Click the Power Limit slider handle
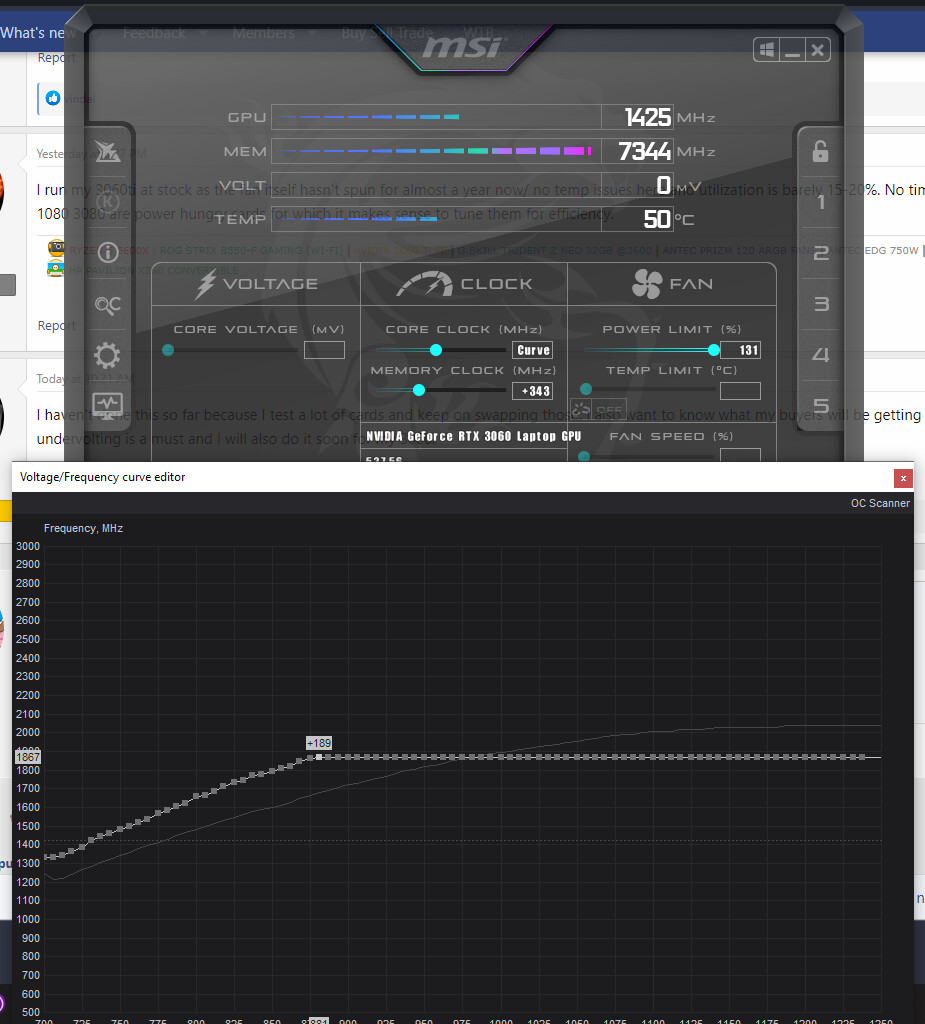Screen dimensions: 925x1024 pyautogui.click(x=714, y=350)
